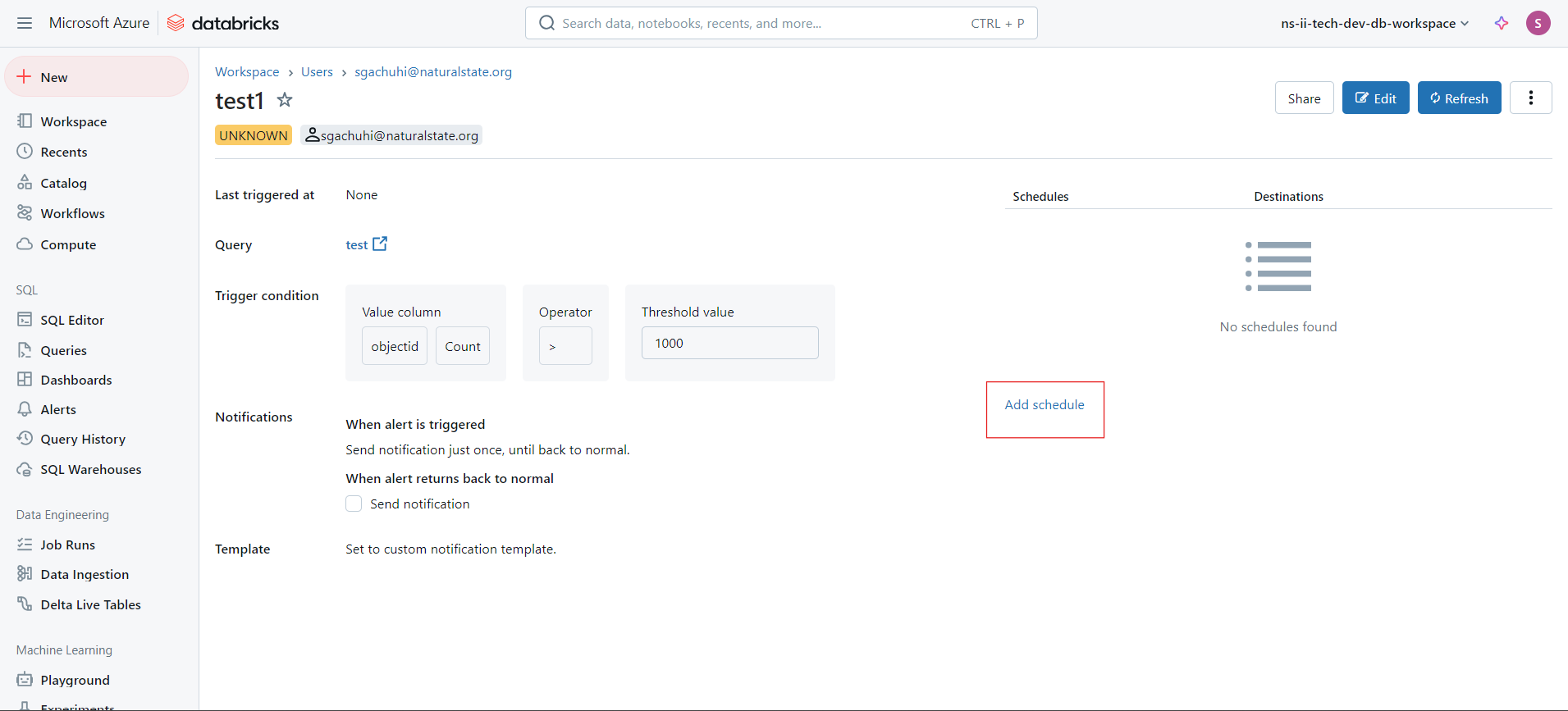Click the Alerts bell icon
1568x711 pixels.
pyautogui.click(x=25, y=409)
